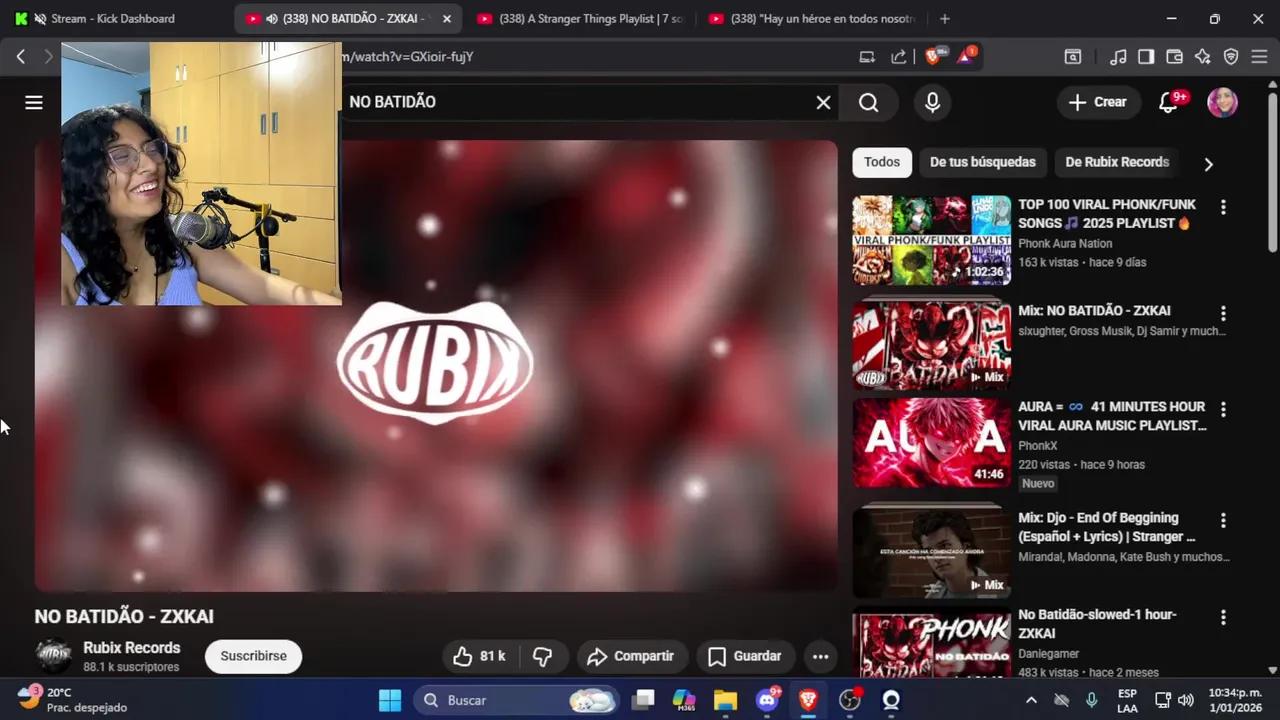Open the YouTube hamburger guide menu
This screenshot has height=720, width=1280.
coord(34,102)
